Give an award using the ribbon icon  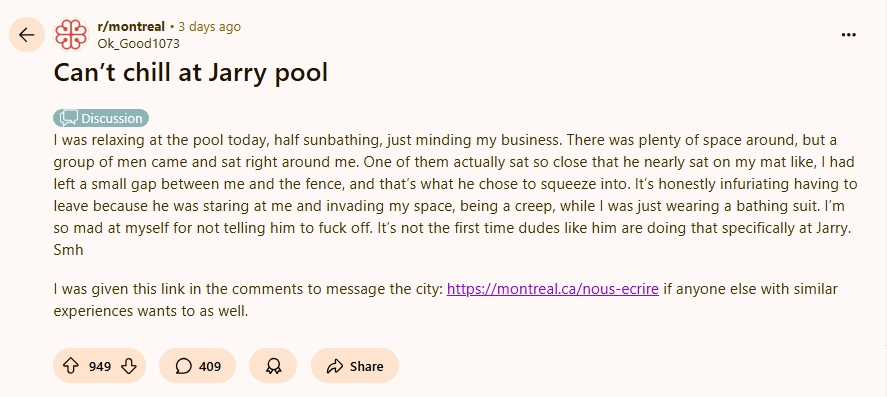click(x=273, y=366)
